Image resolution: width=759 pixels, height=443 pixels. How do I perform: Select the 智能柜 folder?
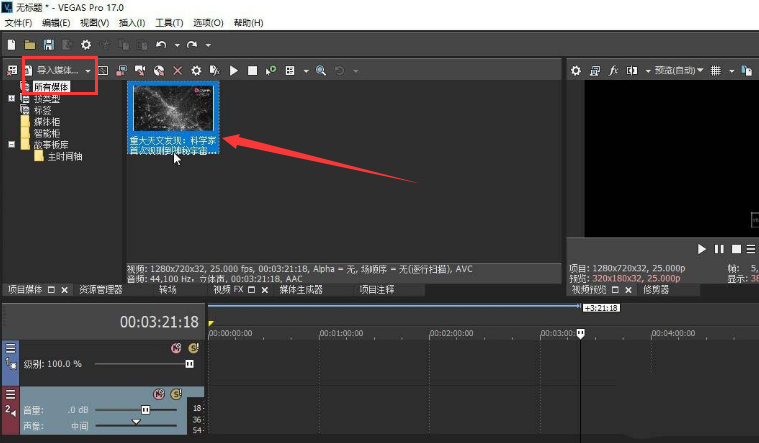coord(46,133)
